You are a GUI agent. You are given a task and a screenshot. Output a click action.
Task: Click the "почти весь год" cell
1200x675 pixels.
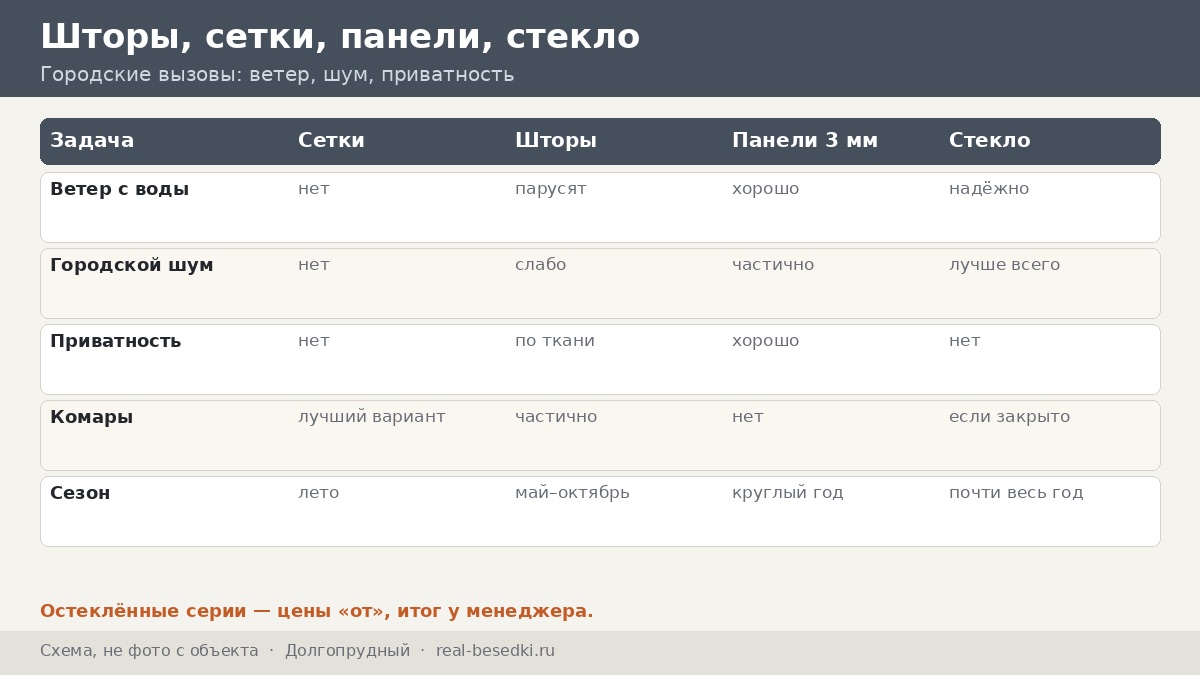tap(1016, 493)
